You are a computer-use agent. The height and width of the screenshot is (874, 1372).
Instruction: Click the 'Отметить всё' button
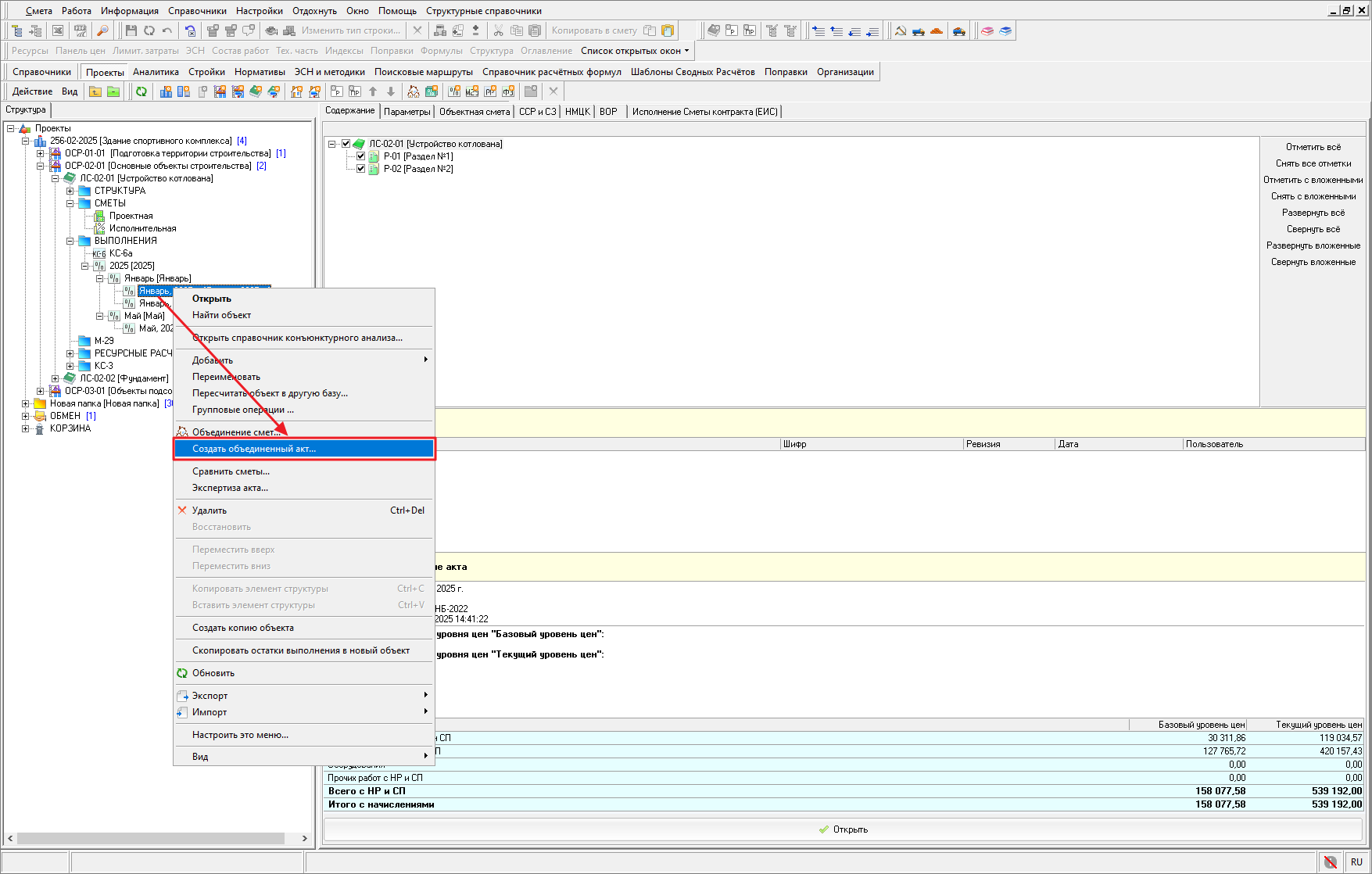click(1313, 147)
